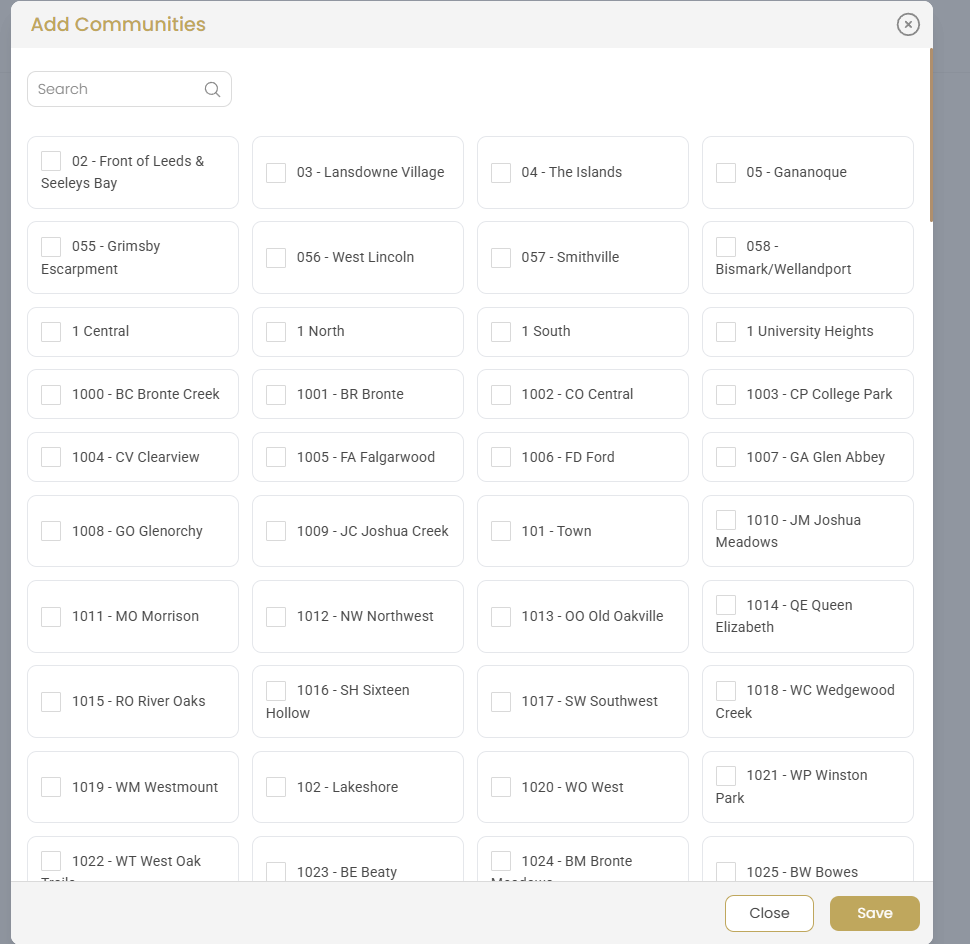Enable 058 - Bismark/Wellandport
Image resolution: width=970 pixels, height=944 pixels.
726,245
